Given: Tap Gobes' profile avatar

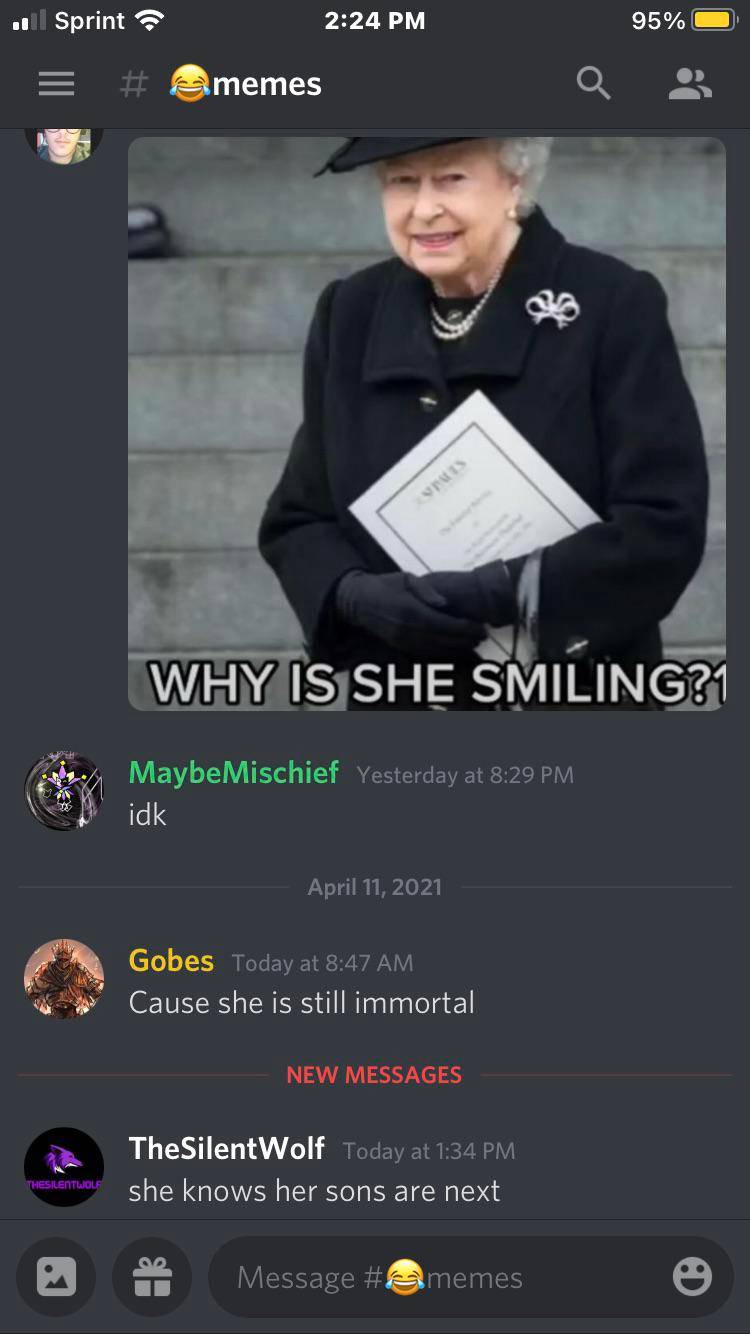Looking at the screenshot, I should (x=64, y=979).
